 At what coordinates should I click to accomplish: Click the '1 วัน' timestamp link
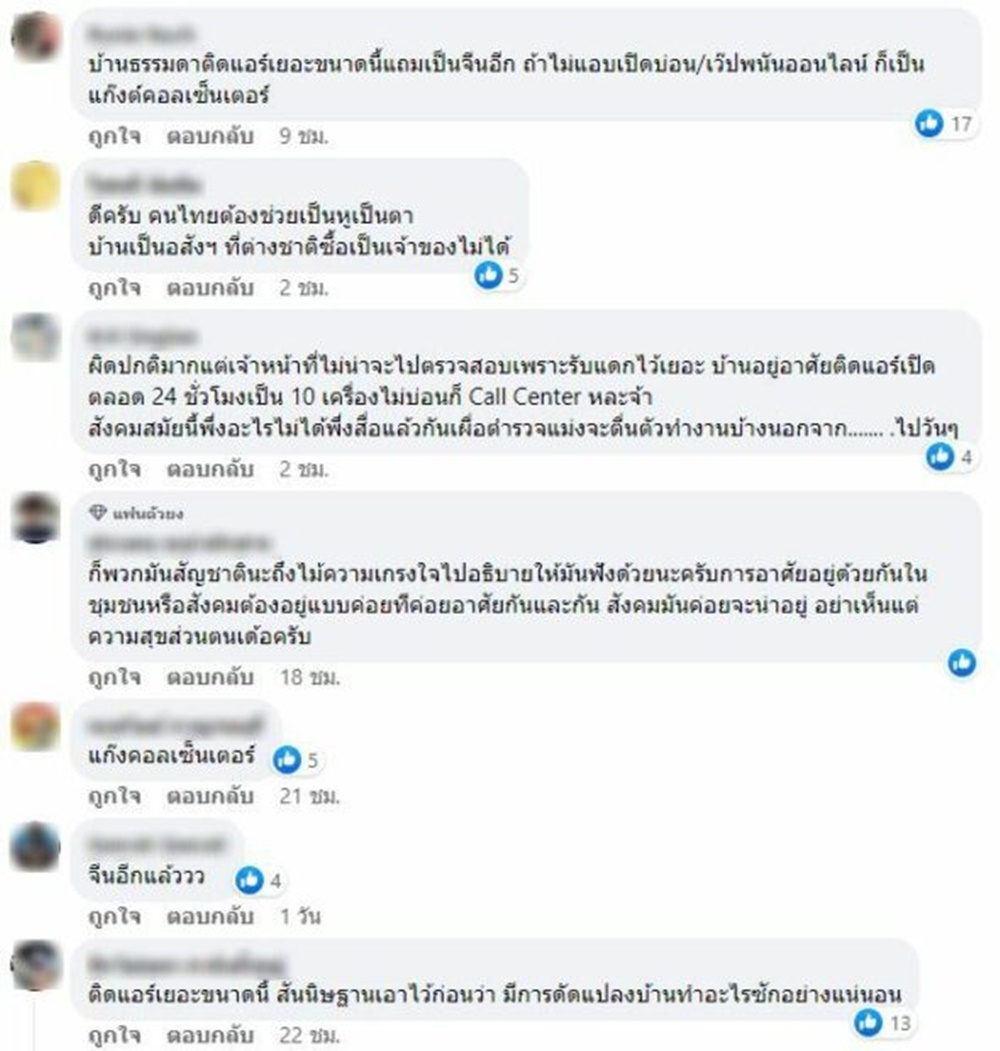[x=300, y=916]
